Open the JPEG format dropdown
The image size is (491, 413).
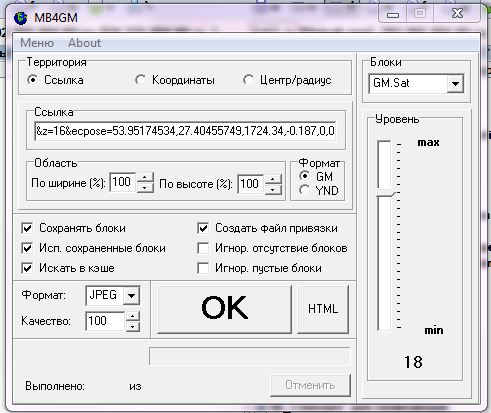click(131, 295)
